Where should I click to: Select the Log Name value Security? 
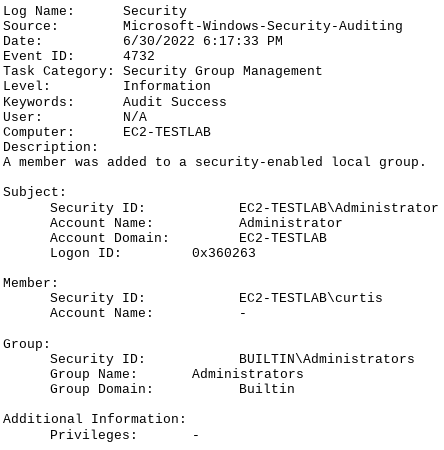click(155, 11)
